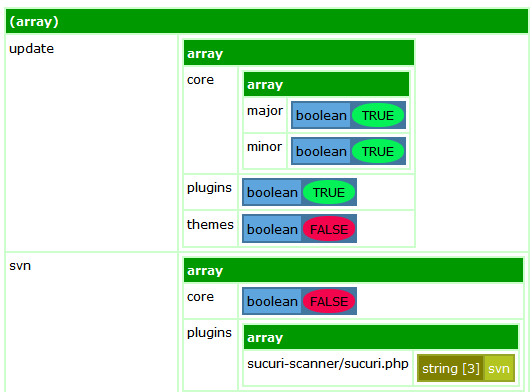Click the 'boolean' type label for minor
532x392 pixels.
coord(321,151)
